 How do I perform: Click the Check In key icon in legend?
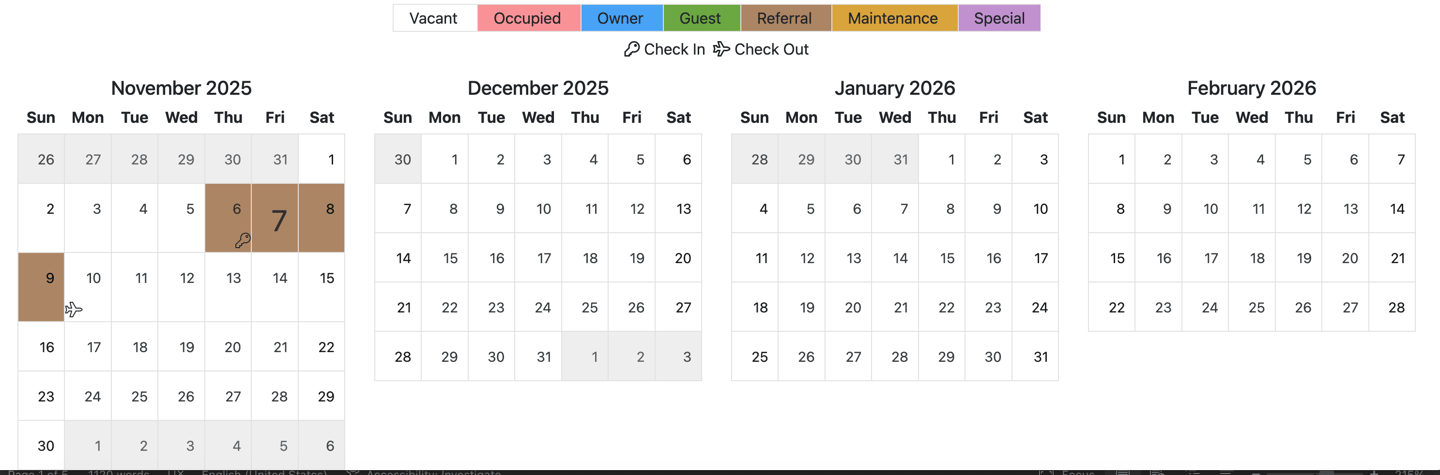pyautogui.click(x=631, y=49)
